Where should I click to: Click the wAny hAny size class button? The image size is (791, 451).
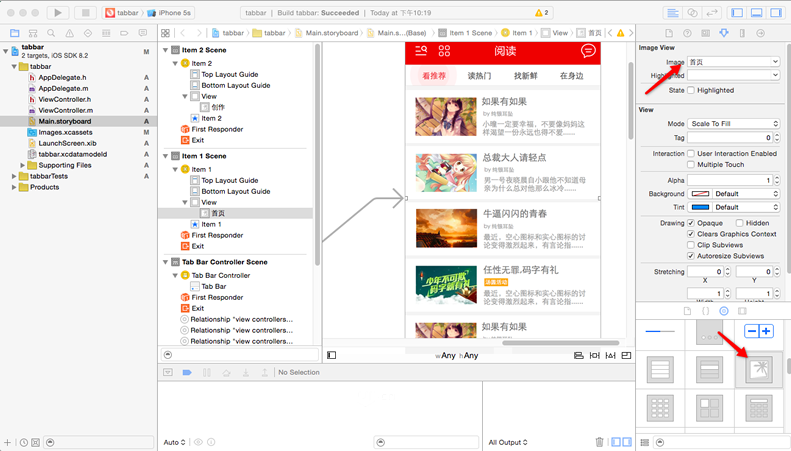point(456,356)
